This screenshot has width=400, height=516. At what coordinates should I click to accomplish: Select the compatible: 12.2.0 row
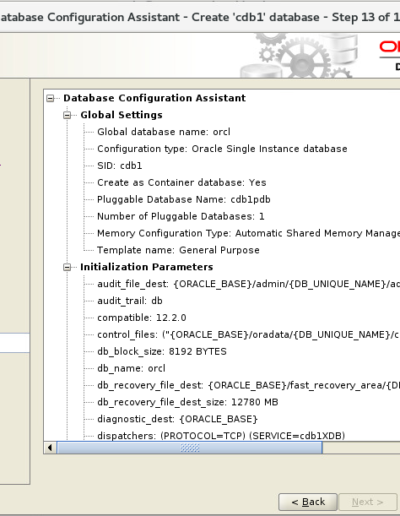coord(142,318)
